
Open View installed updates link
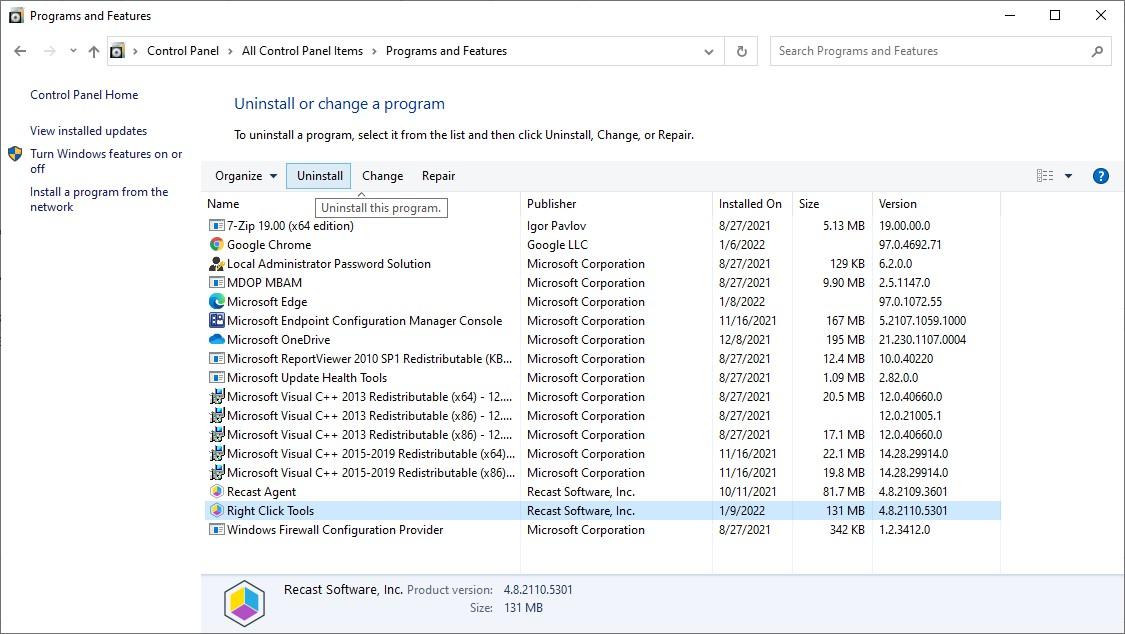click(x=88, y=131)
